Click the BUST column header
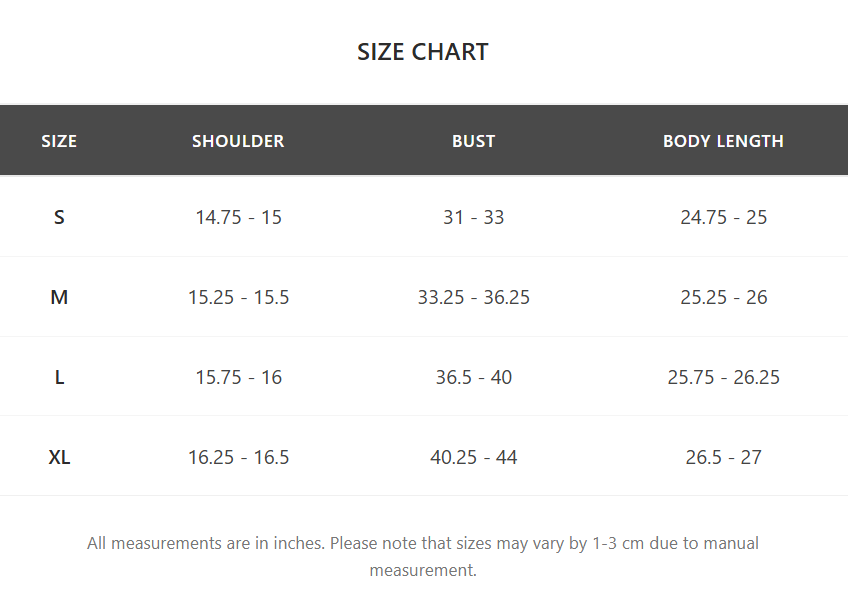The width and height of the screenshot is (848, 599). point(473,141)
